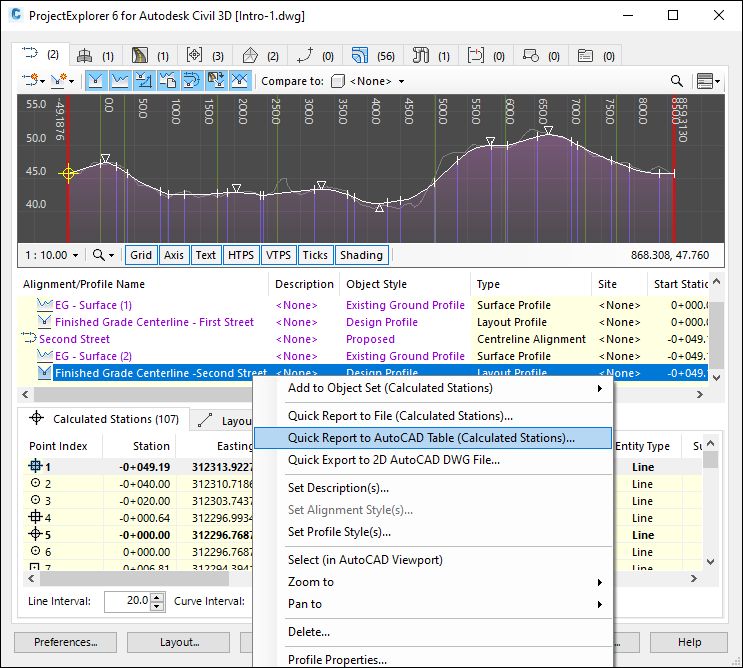
Task: Toggle the crossed-lines profile filter icon
Action: click(x=240, y=81)
